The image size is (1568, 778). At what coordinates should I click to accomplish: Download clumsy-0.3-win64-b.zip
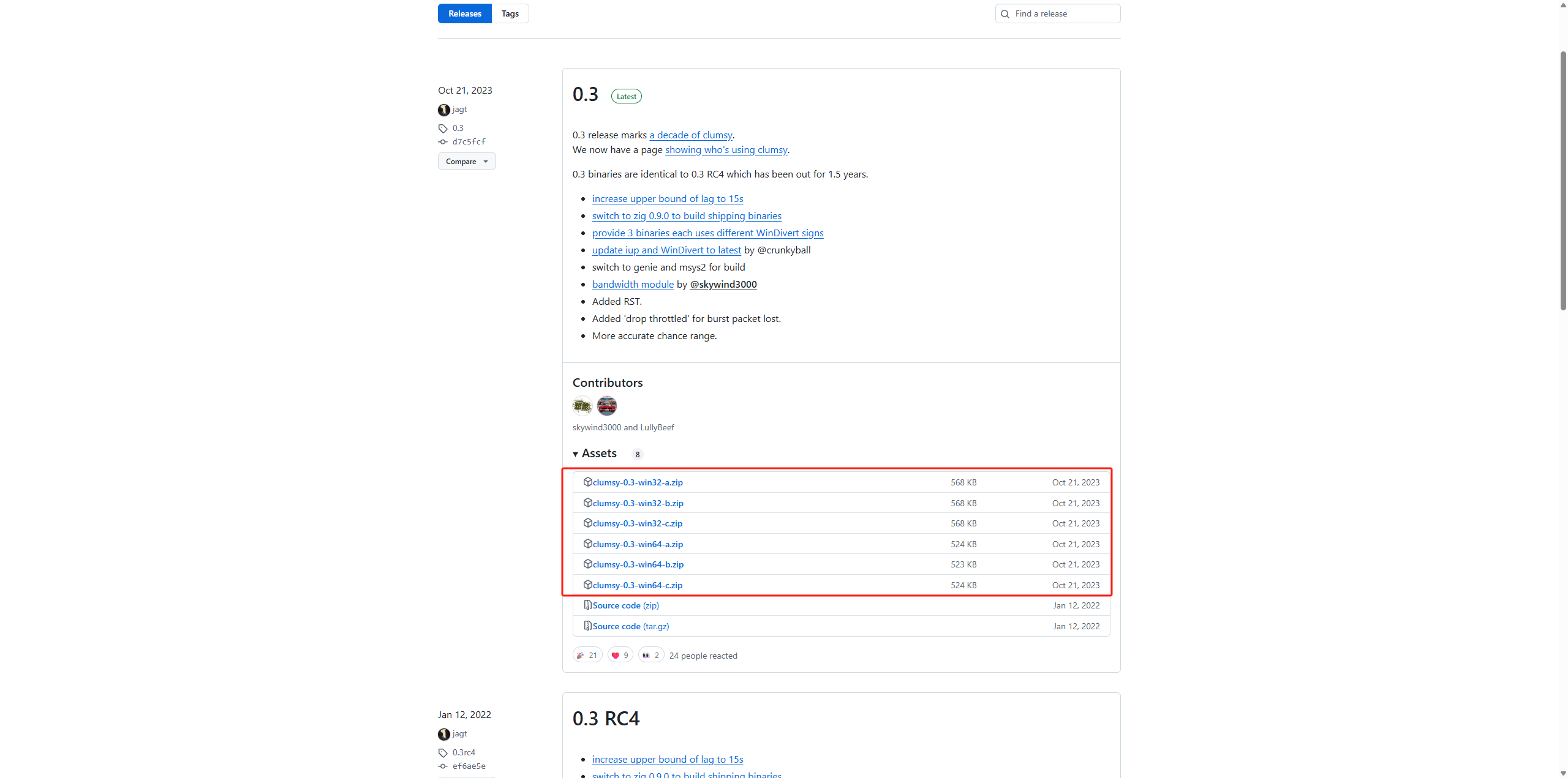(x=638, y=564)
